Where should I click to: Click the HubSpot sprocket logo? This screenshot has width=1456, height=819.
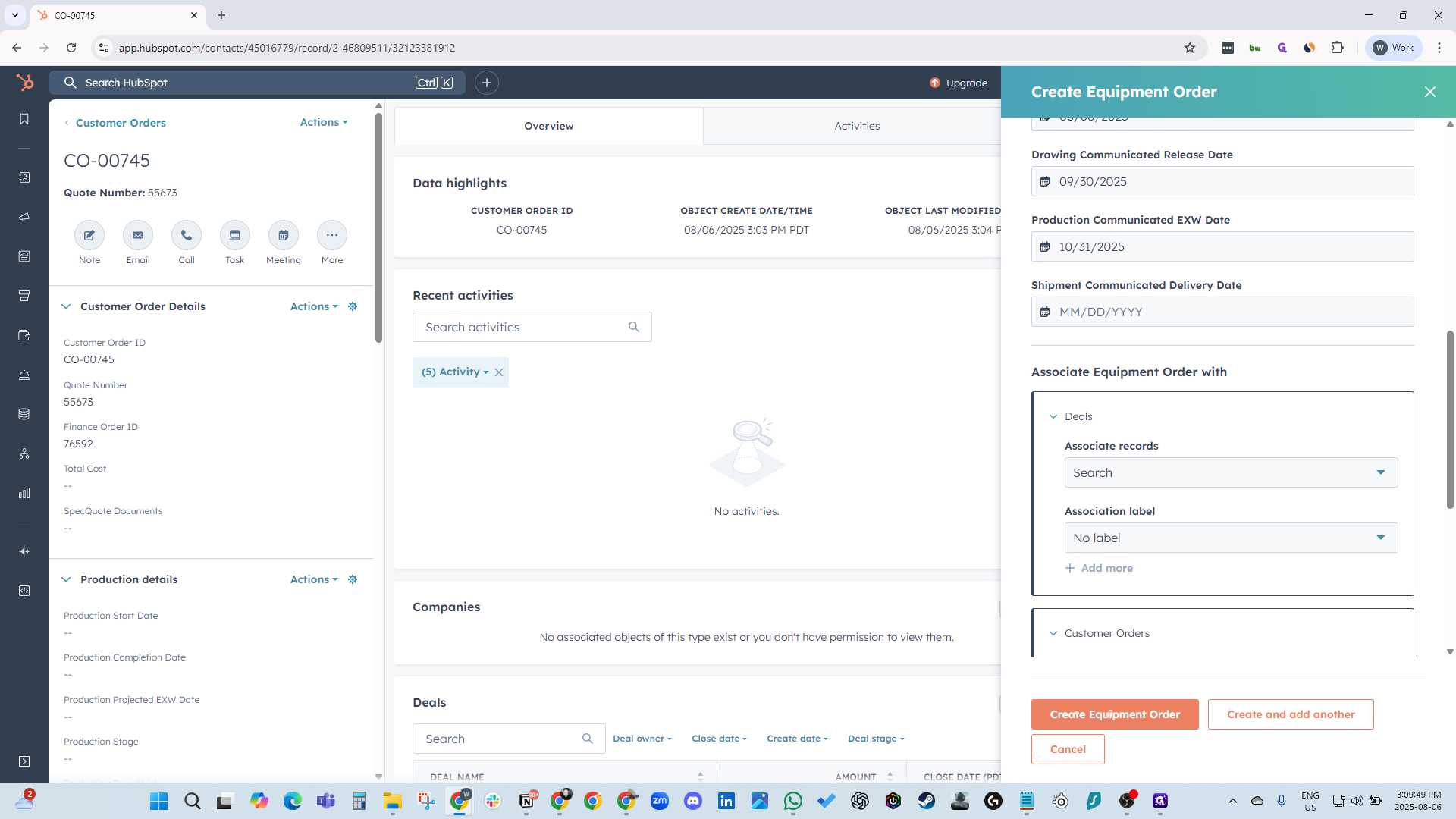click(x=25, y=83)
